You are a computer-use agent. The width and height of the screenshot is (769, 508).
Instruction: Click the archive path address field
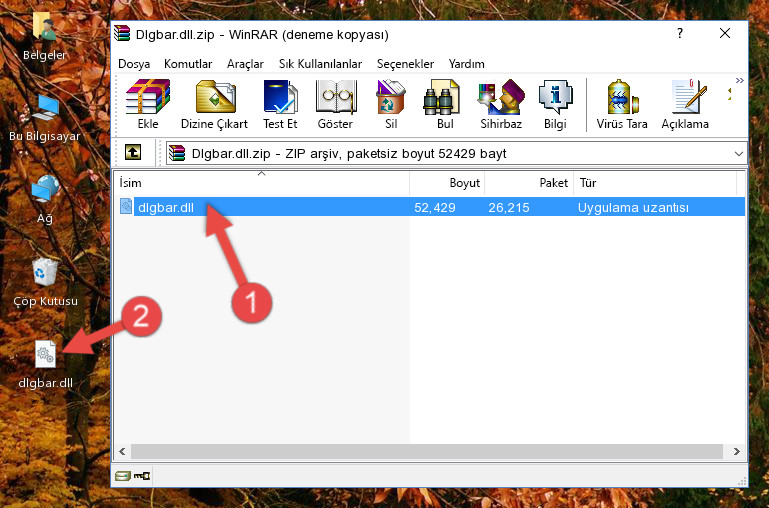(x=456, y=153)
